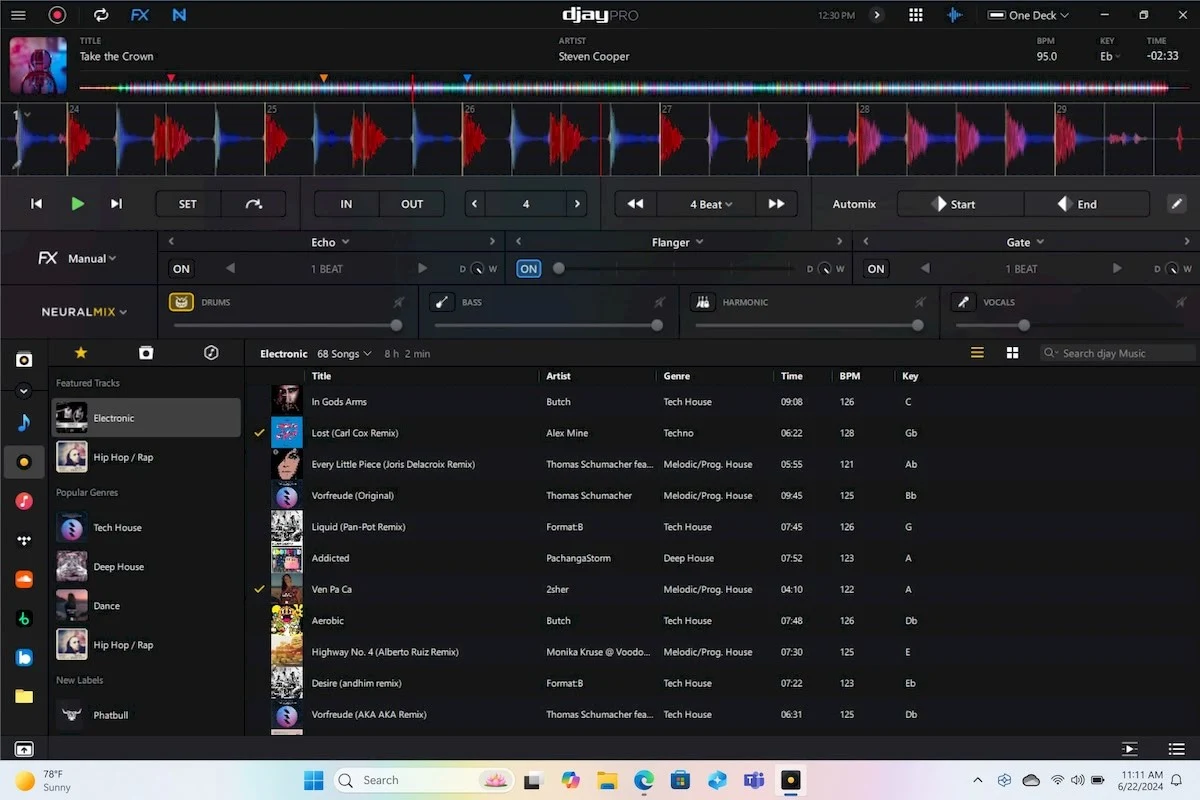Toggle the blue waveform view icon
1200x800 pixels.
(x=955, y=15)
